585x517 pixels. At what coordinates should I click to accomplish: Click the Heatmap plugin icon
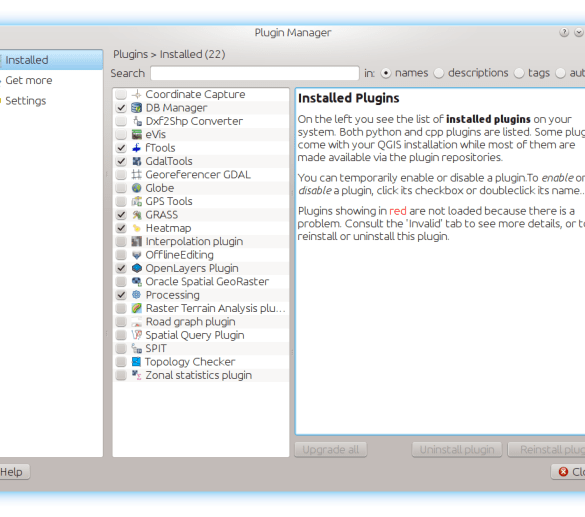pyautogui.click(x=137, y=228)
